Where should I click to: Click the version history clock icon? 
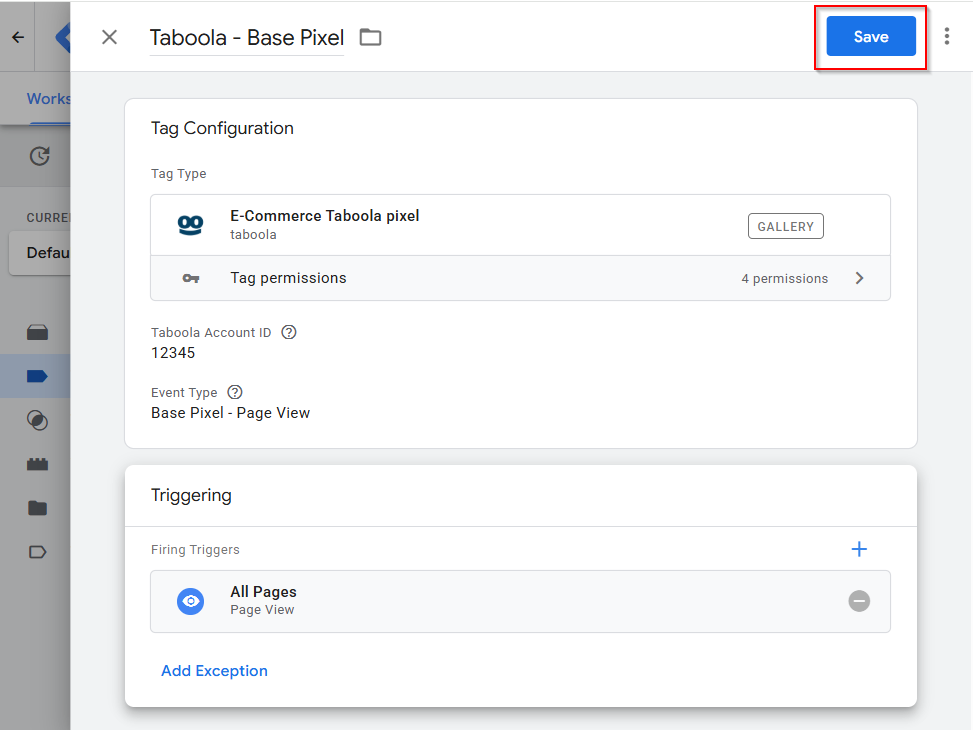click(x=39, y=156)
